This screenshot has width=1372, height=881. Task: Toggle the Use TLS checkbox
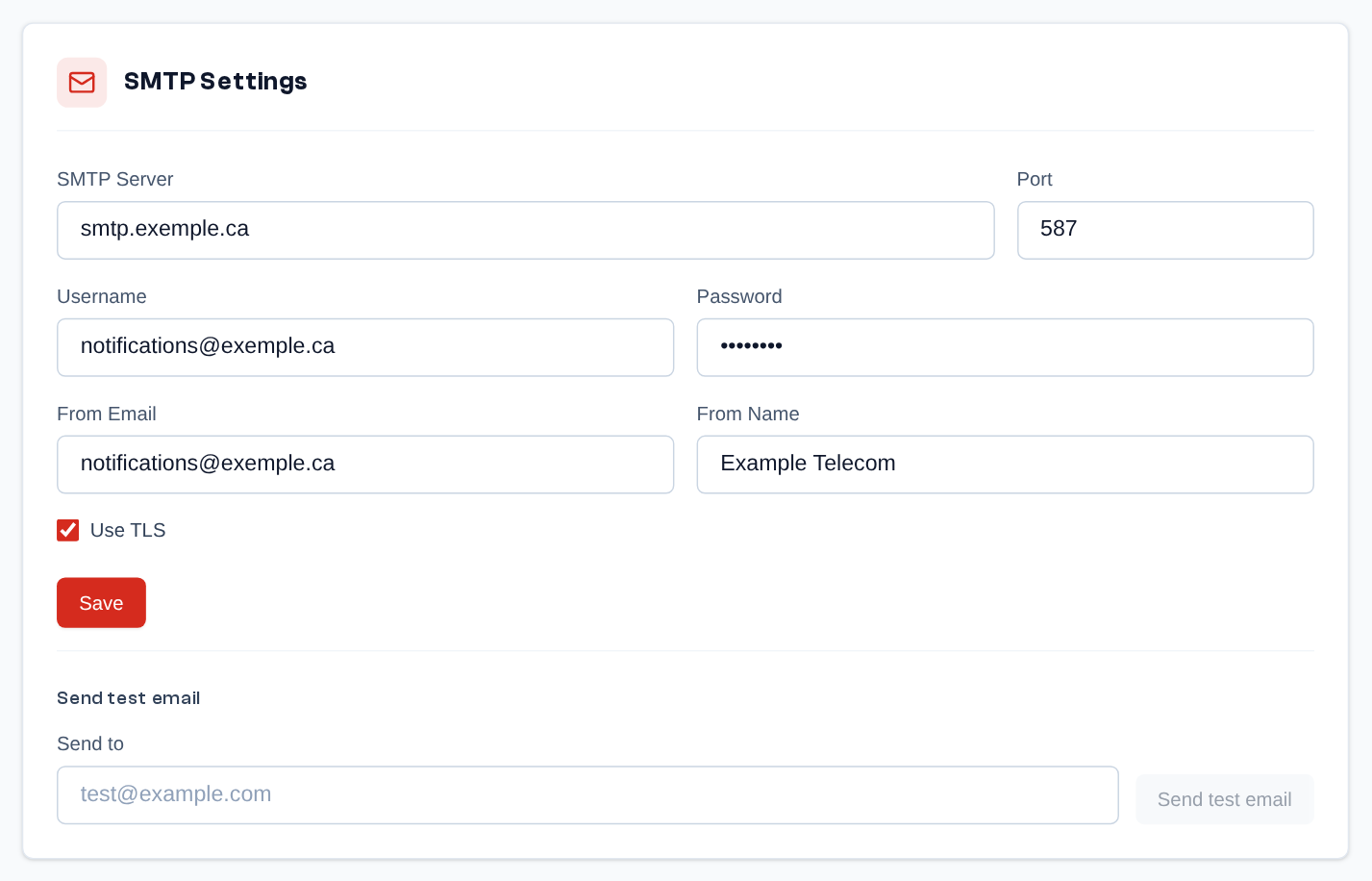68,530
